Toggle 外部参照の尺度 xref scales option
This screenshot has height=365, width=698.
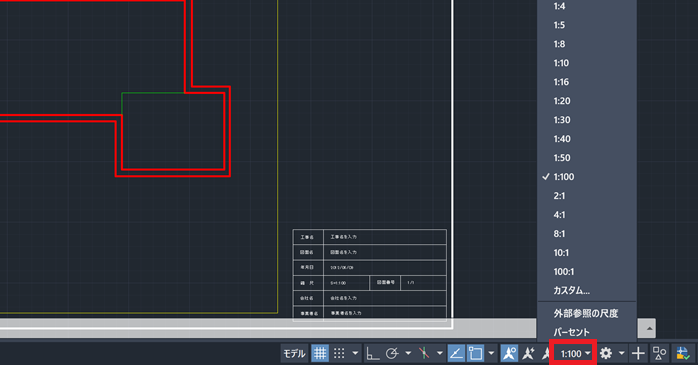(587, 313)
